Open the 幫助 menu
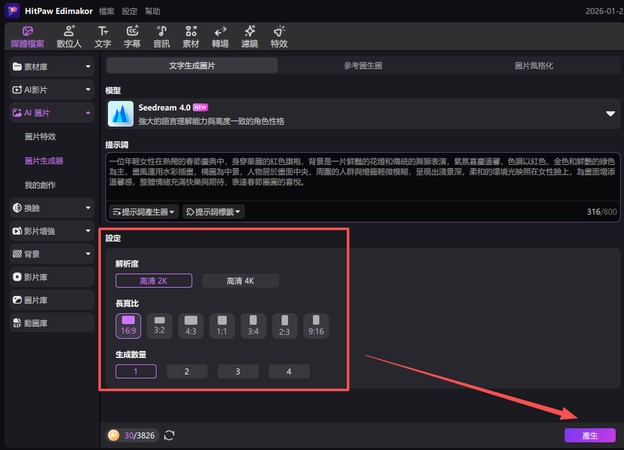 (152, 11)
